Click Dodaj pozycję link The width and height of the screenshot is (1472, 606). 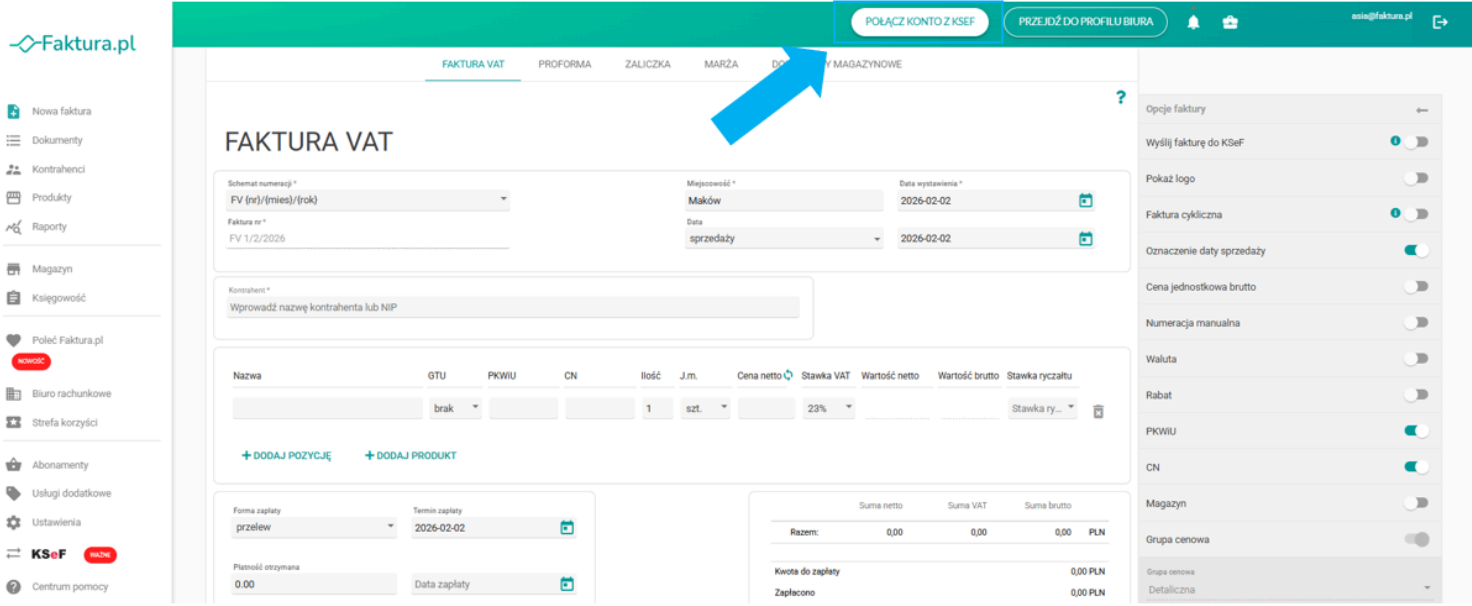(x=286, y=455)
